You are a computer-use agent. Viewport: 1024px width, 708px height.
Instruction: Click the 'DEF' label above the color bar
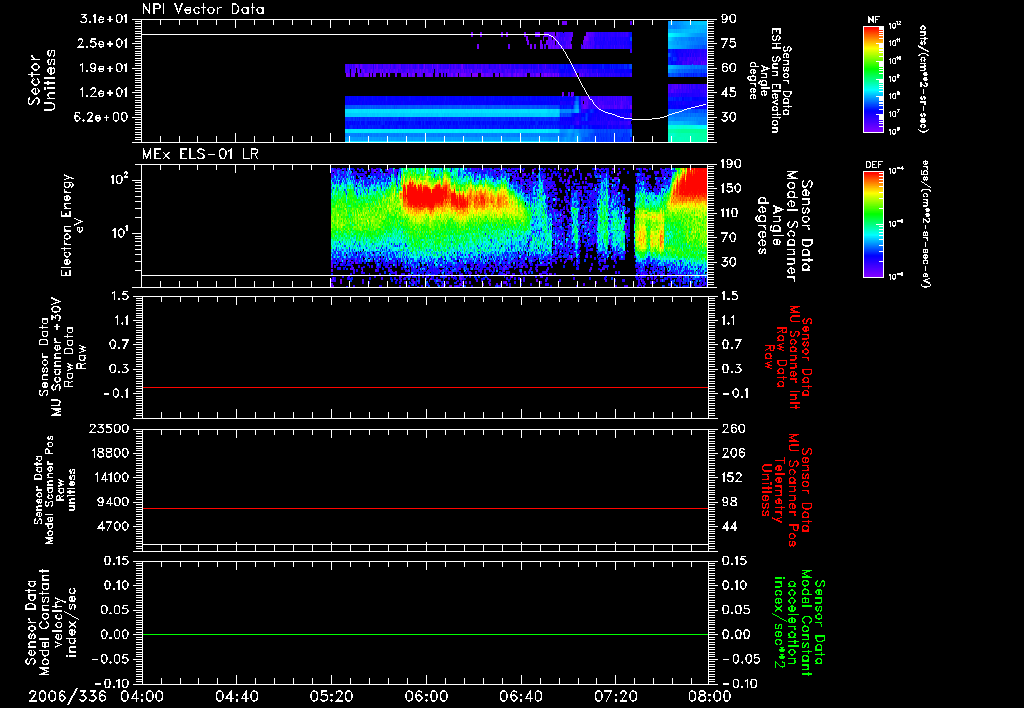873,165
